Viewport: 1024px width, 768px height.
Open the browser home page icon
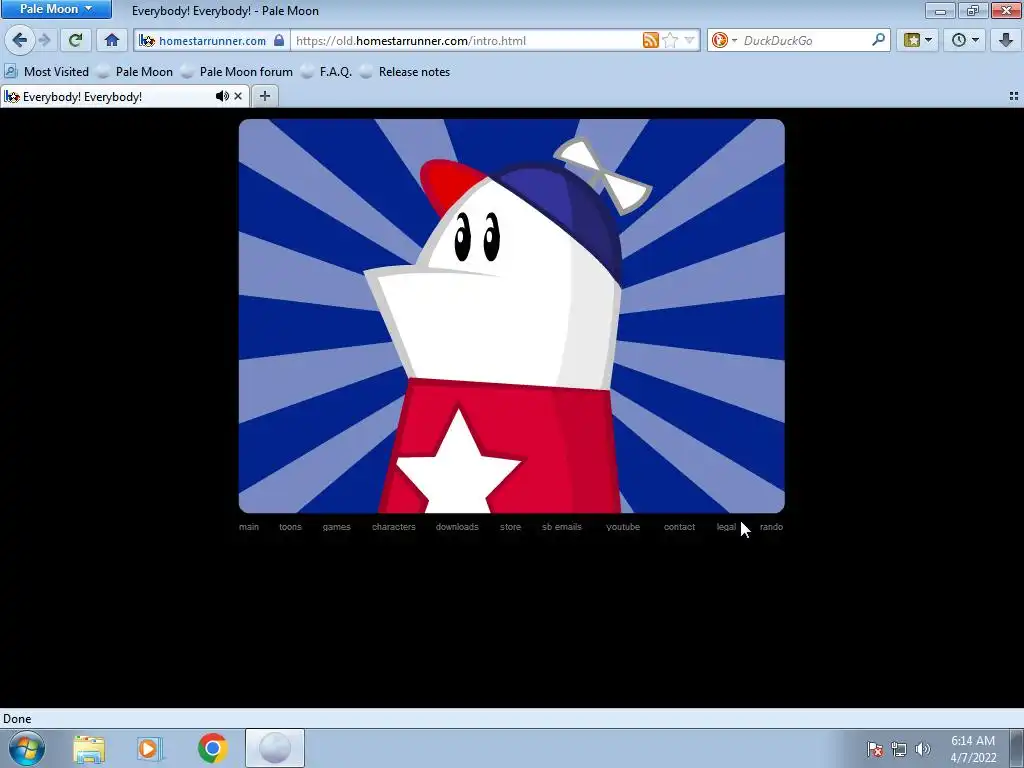pyautogui.click(x=112, y=40)
